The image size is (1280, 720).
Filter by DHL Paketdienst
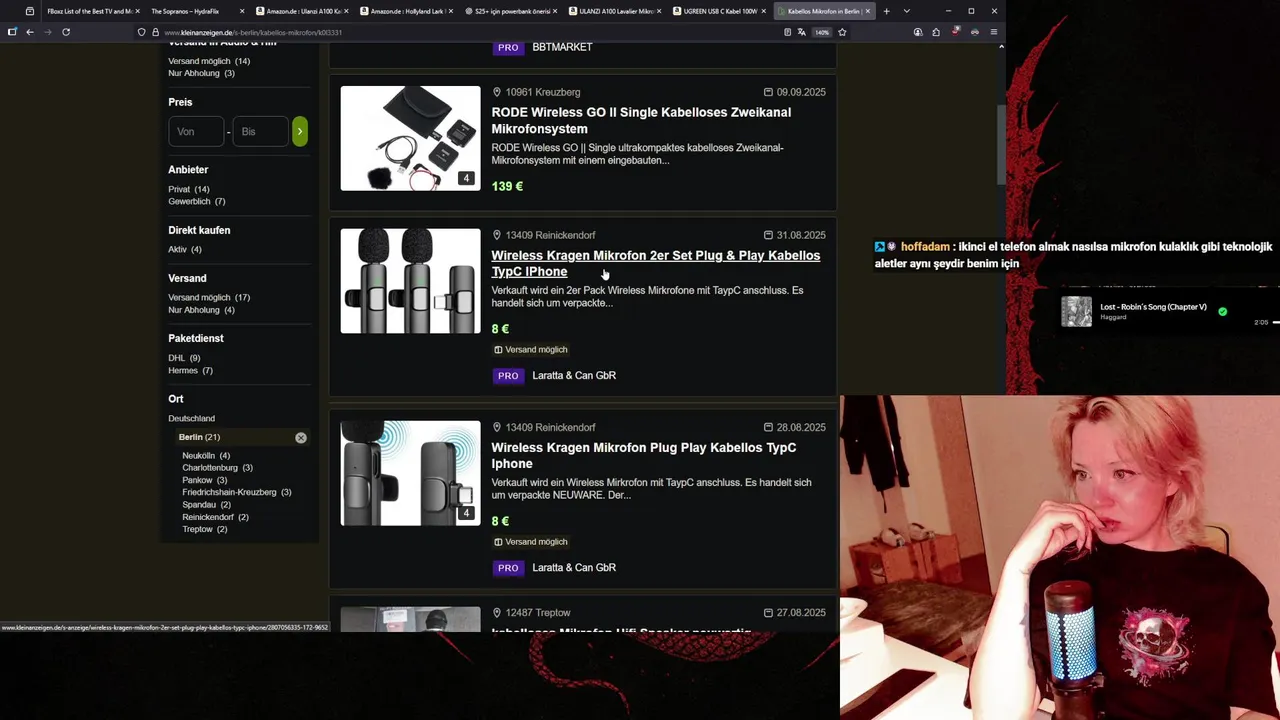tap(184, 358)
